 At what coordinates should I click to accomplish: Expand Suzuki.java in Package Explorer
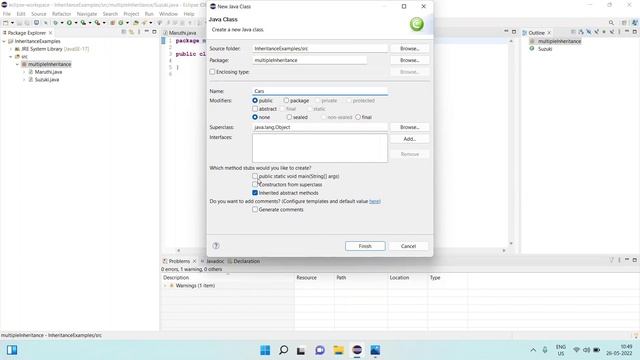coord(24,80)
